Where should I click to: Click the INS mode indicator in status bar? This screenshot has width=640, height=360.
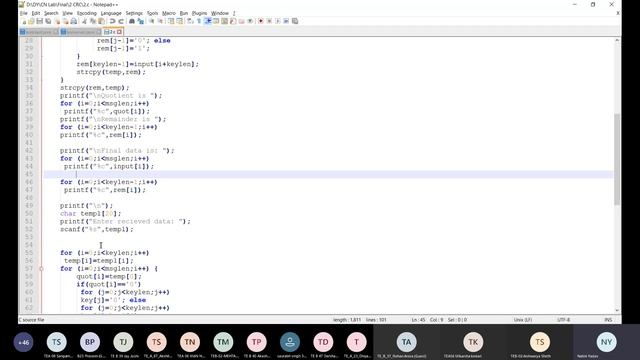click(608, 320)
